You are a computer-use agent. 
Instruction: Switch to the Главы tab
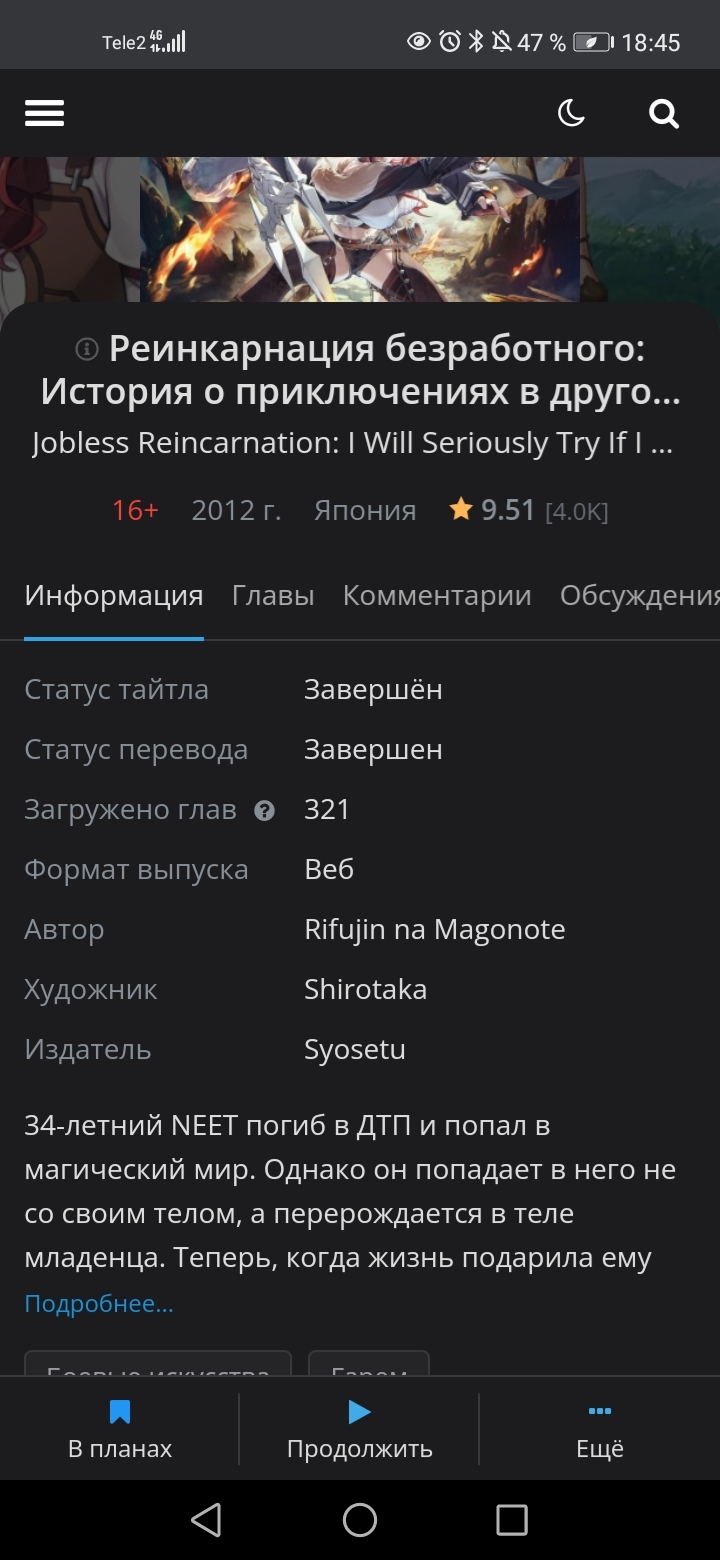coord(273,596)
